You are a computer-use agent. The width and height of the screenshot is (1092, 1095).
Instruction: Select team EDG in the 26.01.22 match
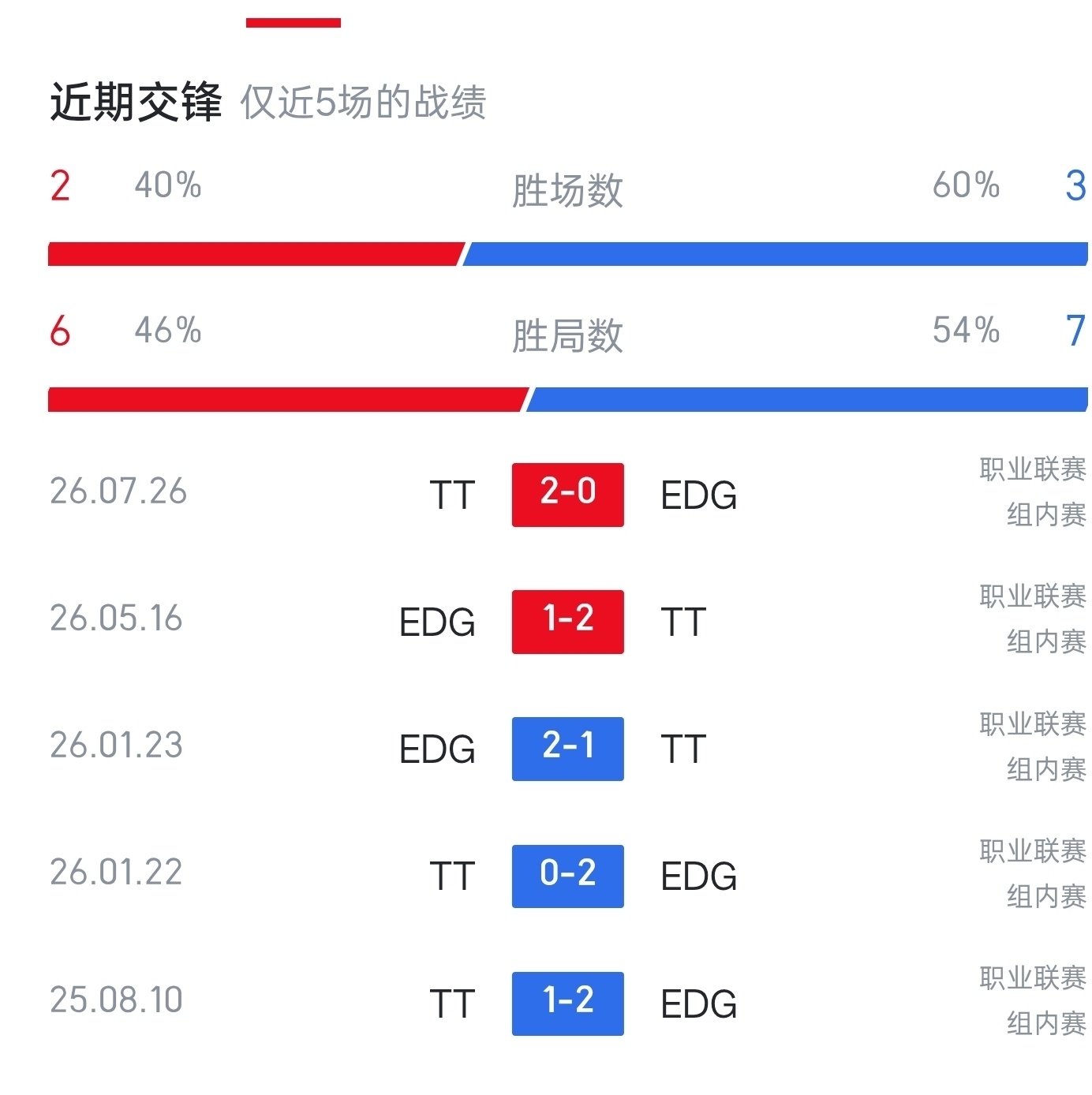[698, 876]
